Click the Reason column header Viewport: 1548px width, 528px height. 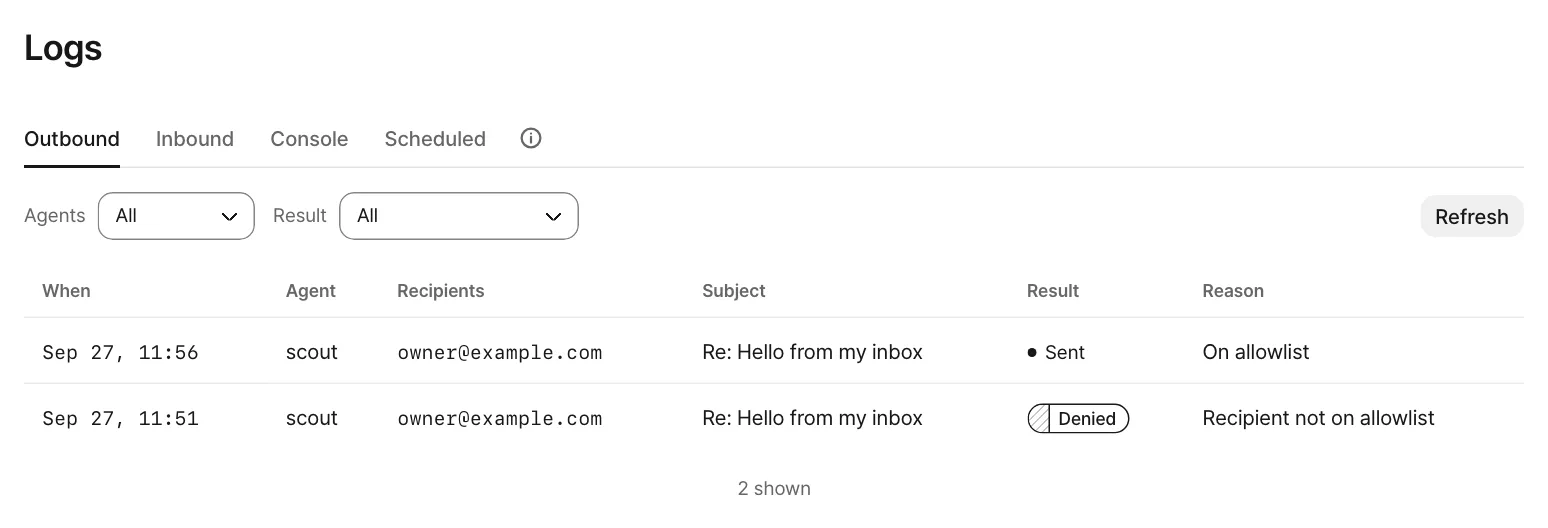click(x=1233, y=291)
